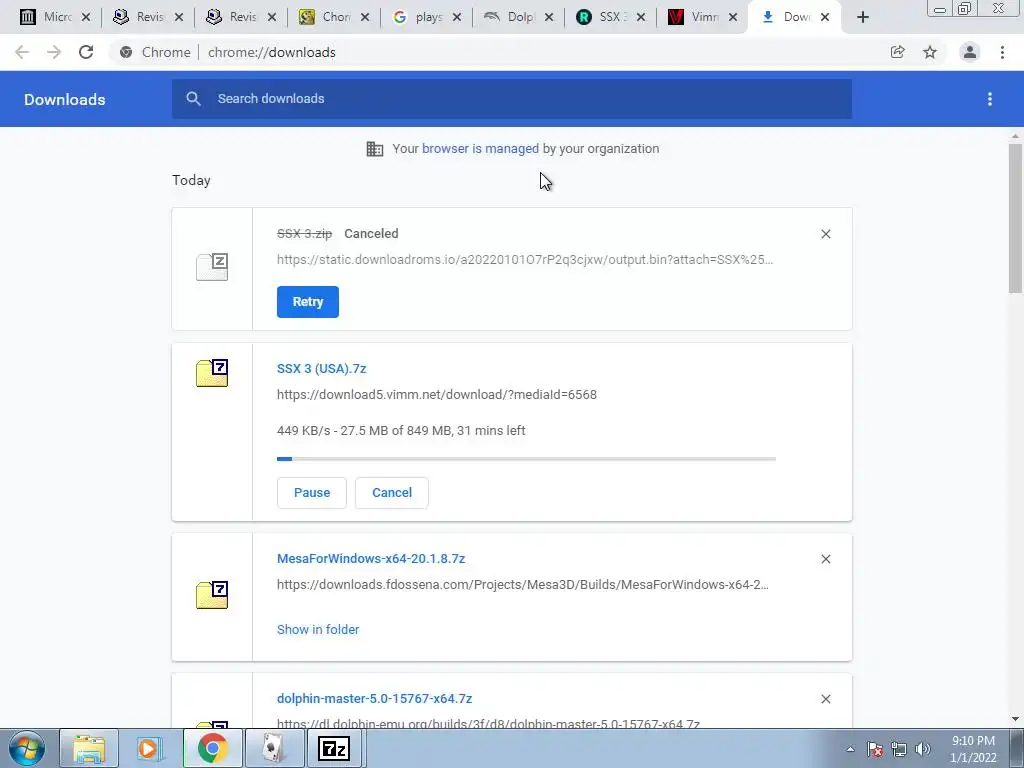Remove dolphin-master entry from the list

tap(825, 699)
